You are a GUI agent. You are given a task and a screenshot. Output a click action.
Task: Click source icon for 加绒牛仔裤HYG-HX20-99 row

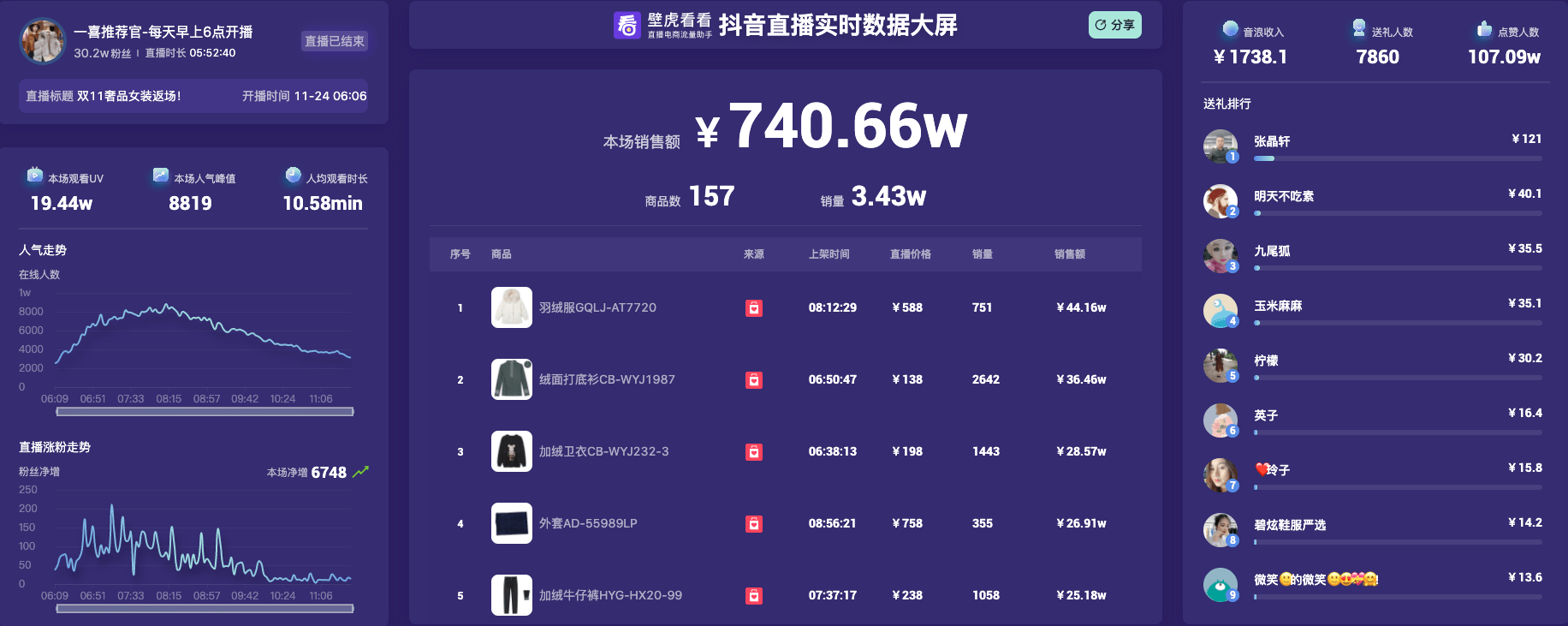(754, 595)
